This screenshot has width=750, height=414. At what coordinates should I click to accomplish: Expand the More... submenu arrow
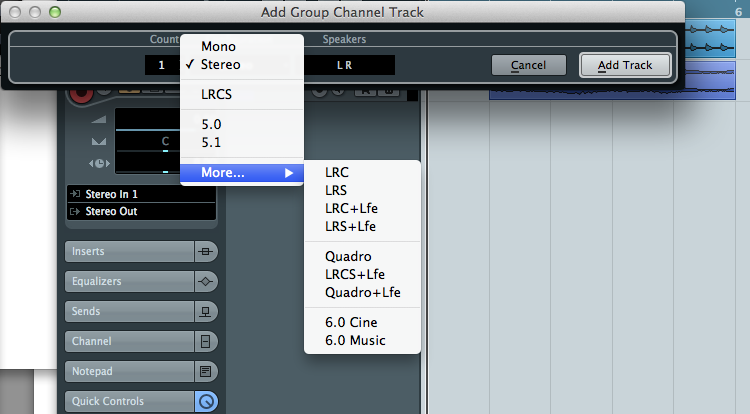[289, 173]
